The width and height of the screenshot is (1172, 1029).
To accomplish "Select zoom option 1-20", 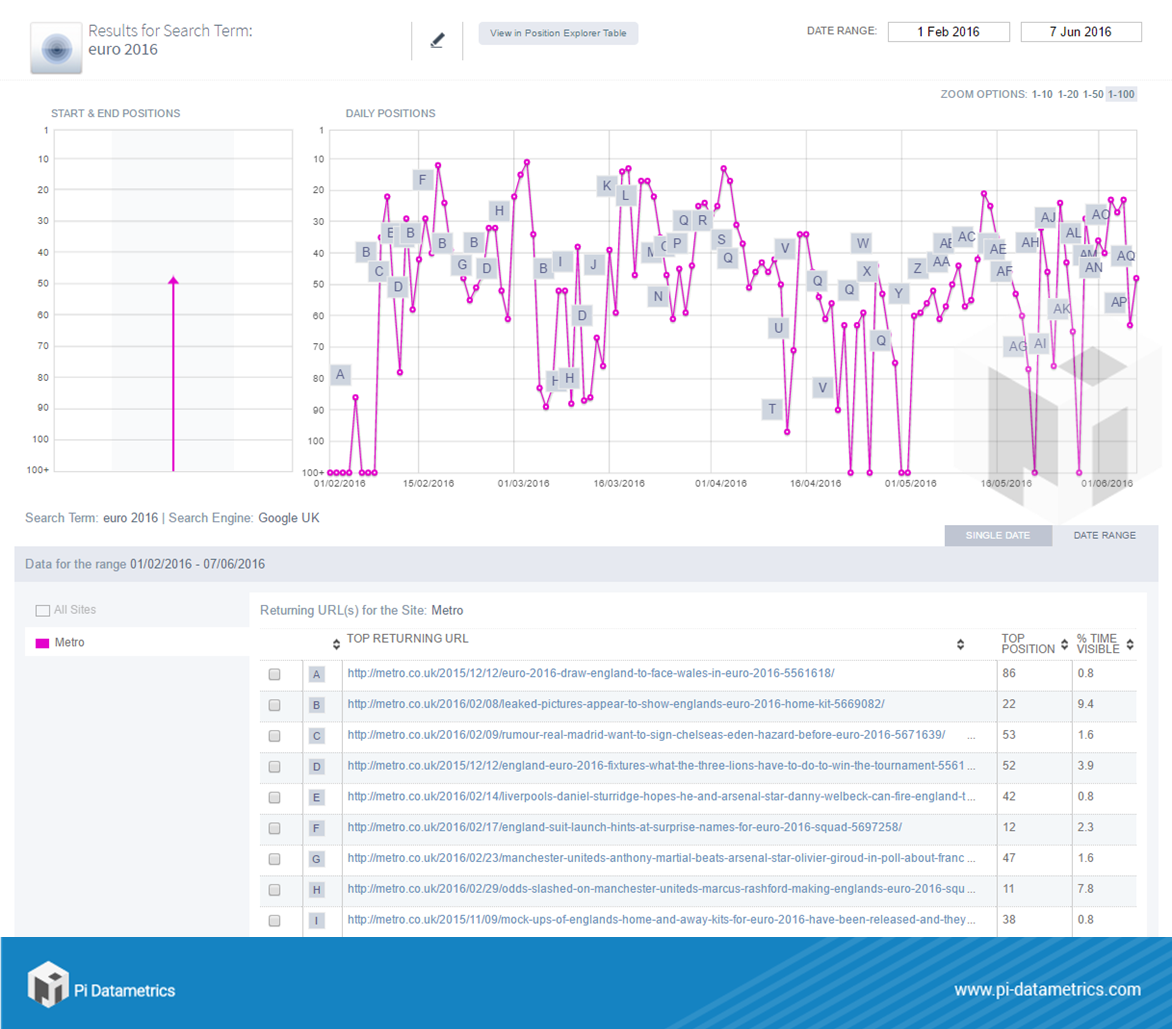I will point(1068,94).
